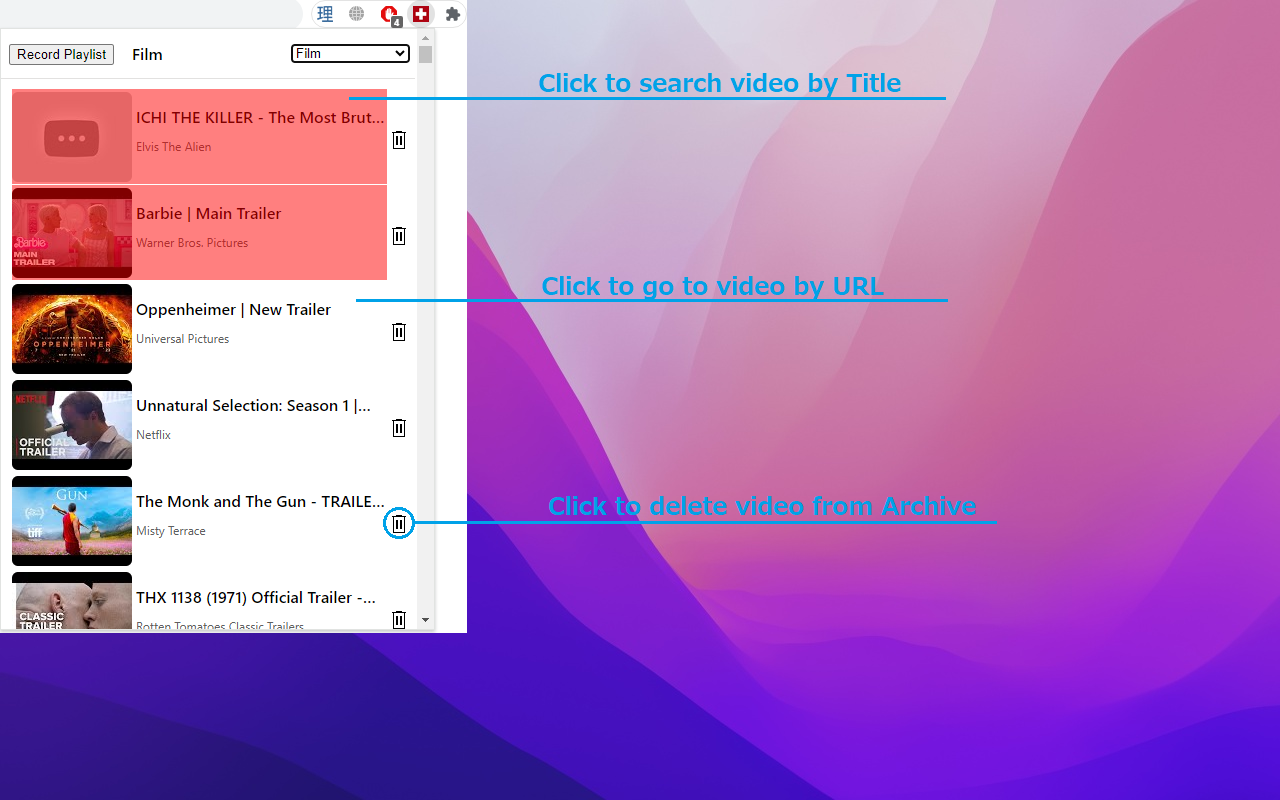Click The Monk and The Gun title
Viewport: 1280px width, 800px height.
[x=260, y=502]
